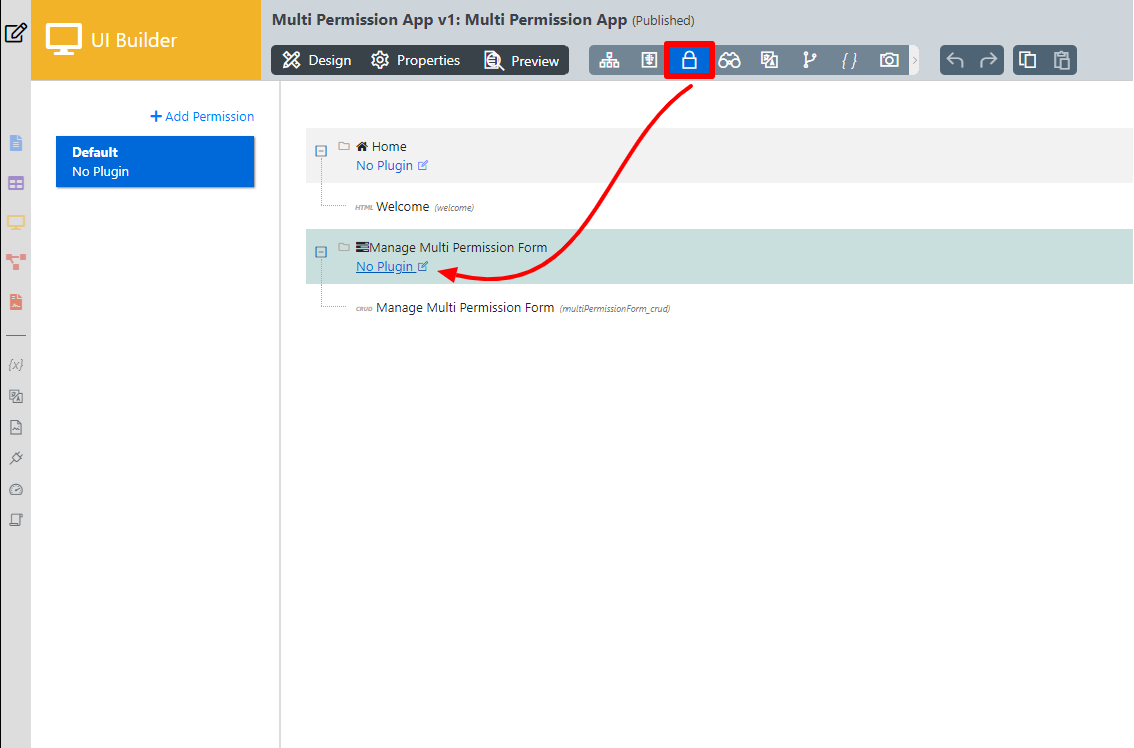The height and width of the screenshot is (748, 1134).
Task: Select the Default permission entry
Action: click(155, 162)
